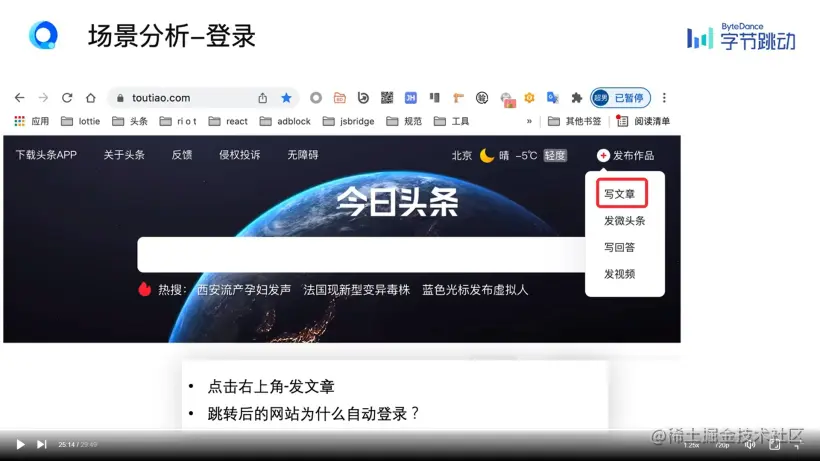
Task: Open the blue JH extension
Action: coord(411,98)
